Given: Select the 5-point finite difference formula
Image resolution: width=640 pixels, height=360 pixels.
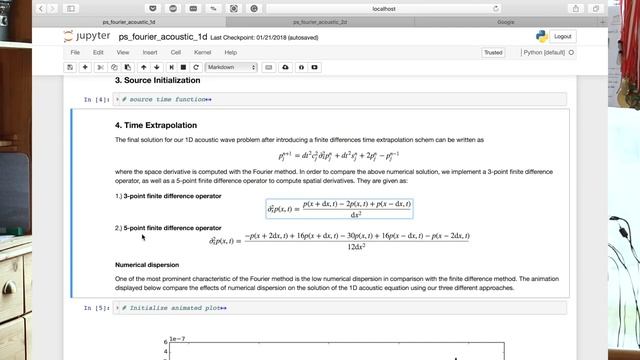Looking at the screenshot, I should 339,241.
